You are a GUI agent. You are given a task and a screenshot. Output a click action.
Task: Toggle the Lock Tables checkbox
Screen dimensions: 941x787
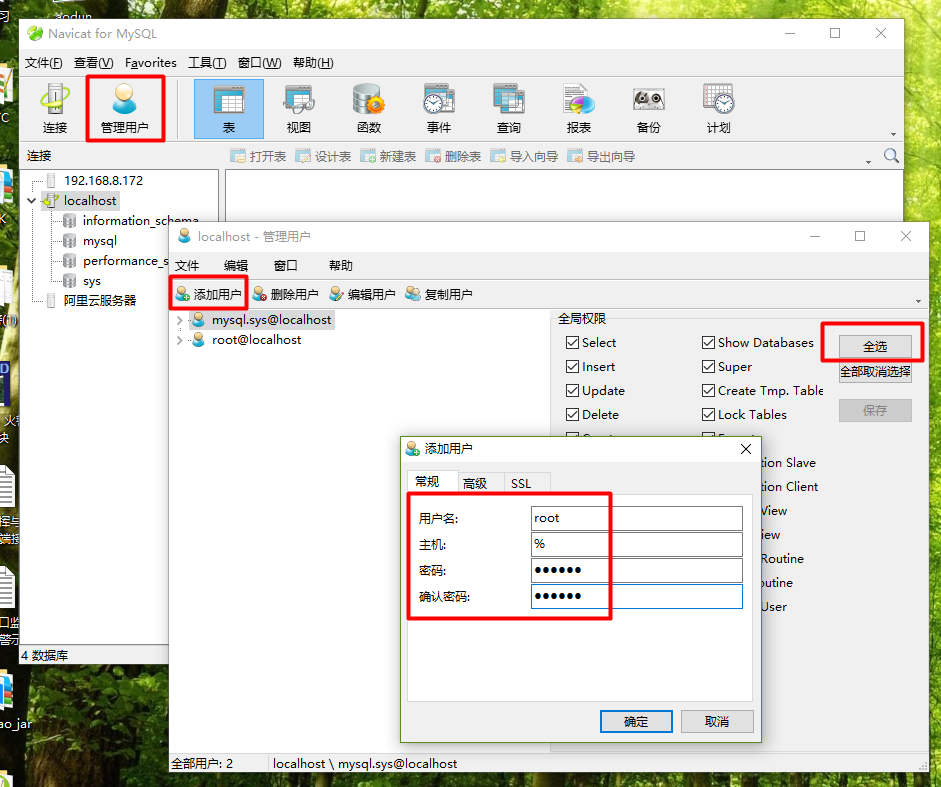click(x=708, y=415)
